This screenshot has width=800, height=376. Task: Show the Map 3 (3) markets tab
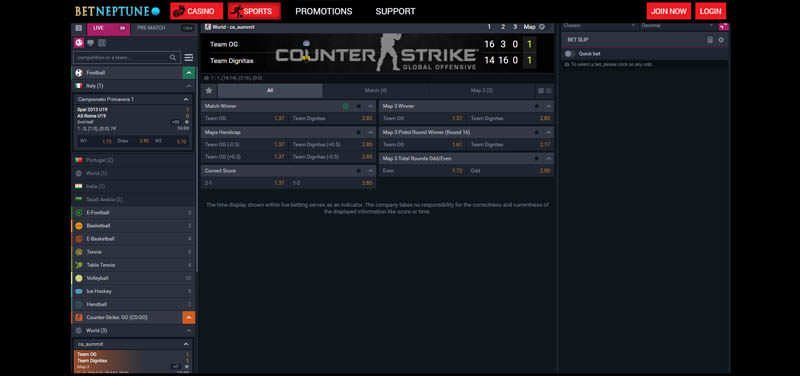[x=482, y=91]
